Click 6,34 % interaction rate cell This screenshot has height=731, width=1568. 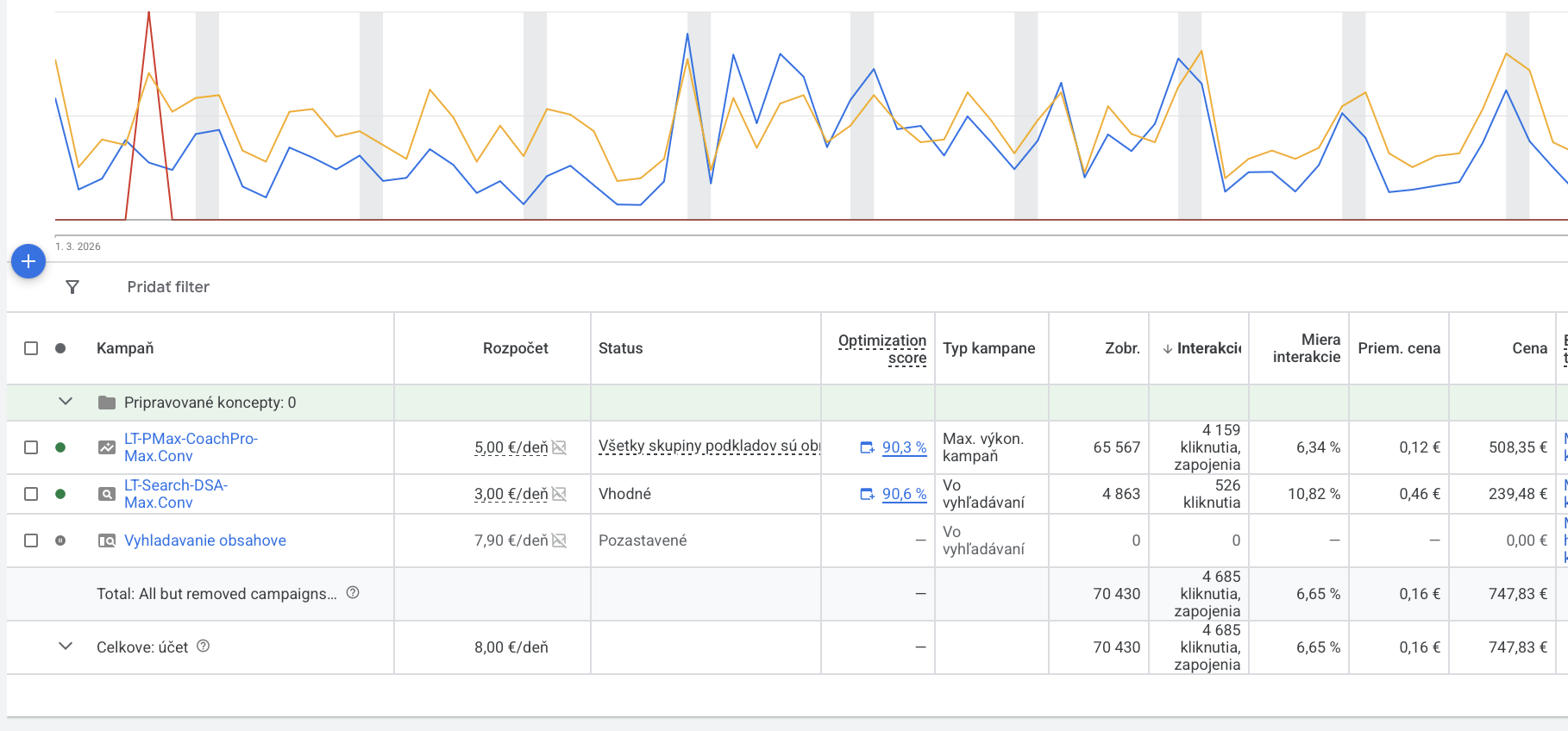(1318, 447)
